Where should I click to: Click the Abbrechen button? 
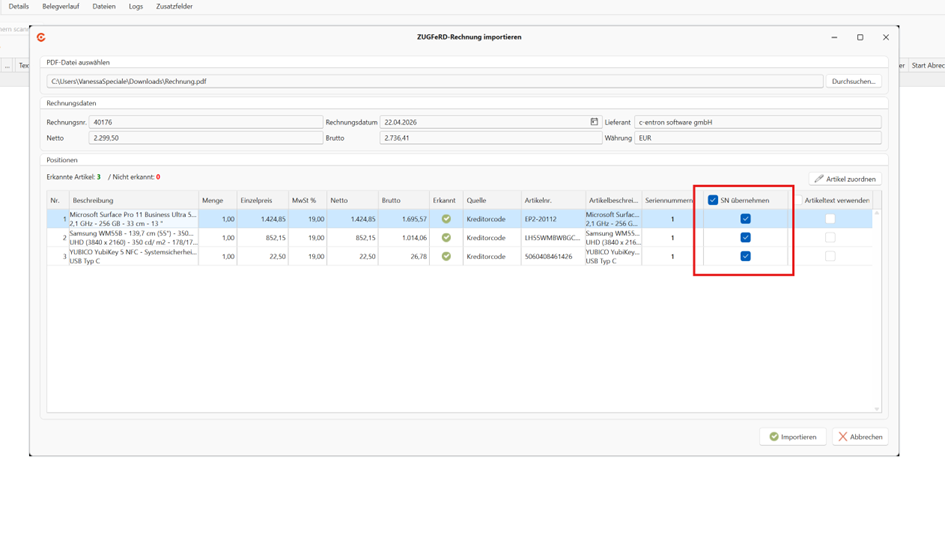pyautogui.click(x=860, y=437)
